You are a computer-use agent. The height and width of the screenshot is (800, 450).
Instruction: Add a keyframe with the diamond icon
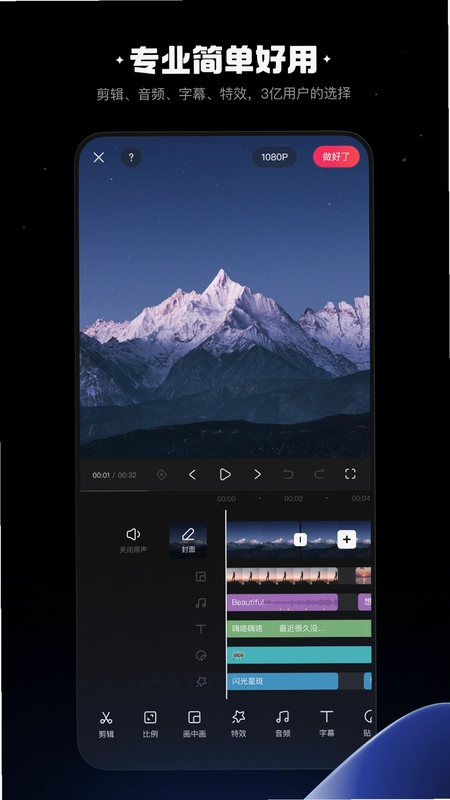(x=161, y=474)
